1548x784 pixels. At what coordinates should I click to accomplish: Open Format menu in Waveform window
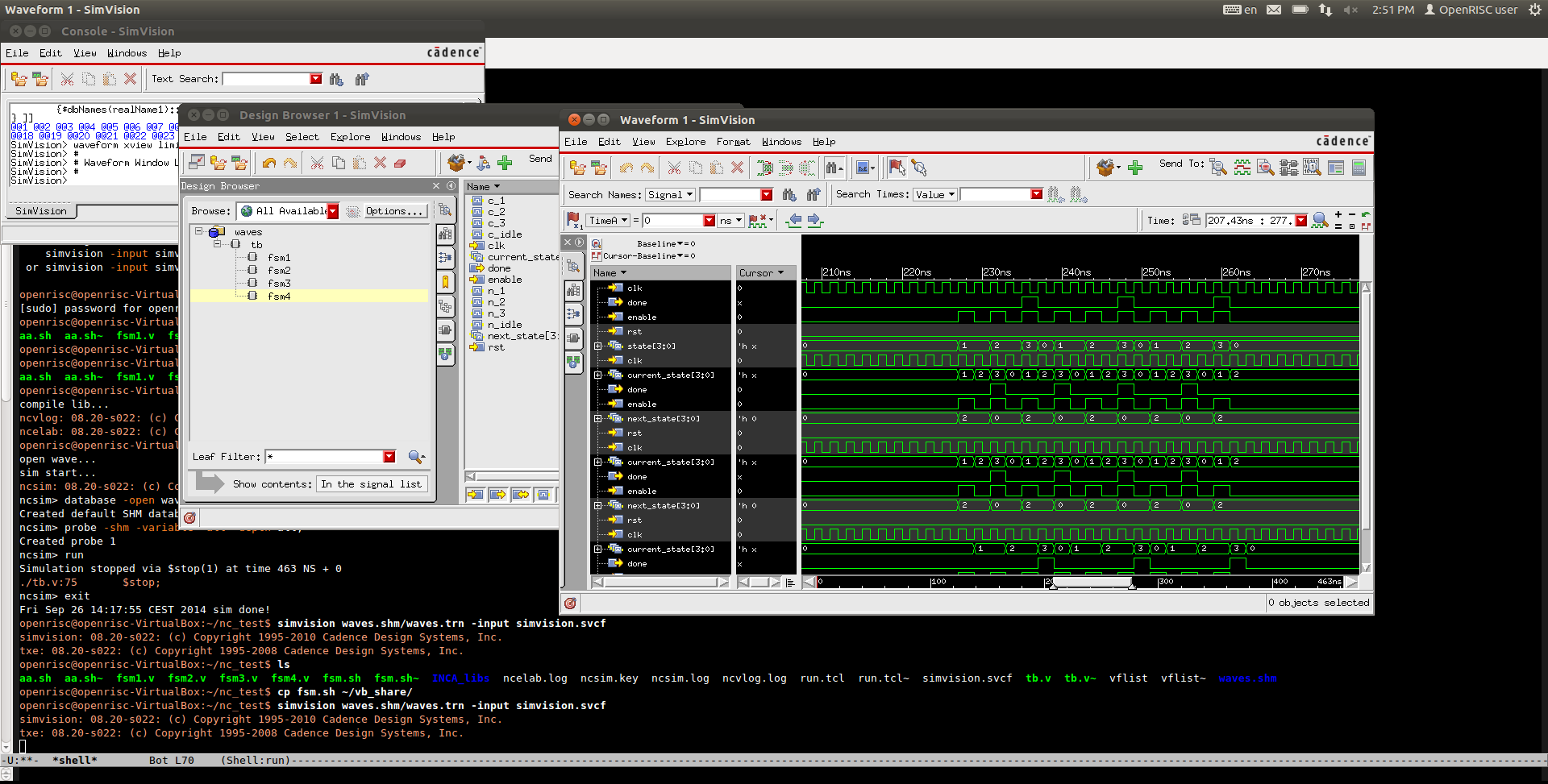click(x=733, y=141)
